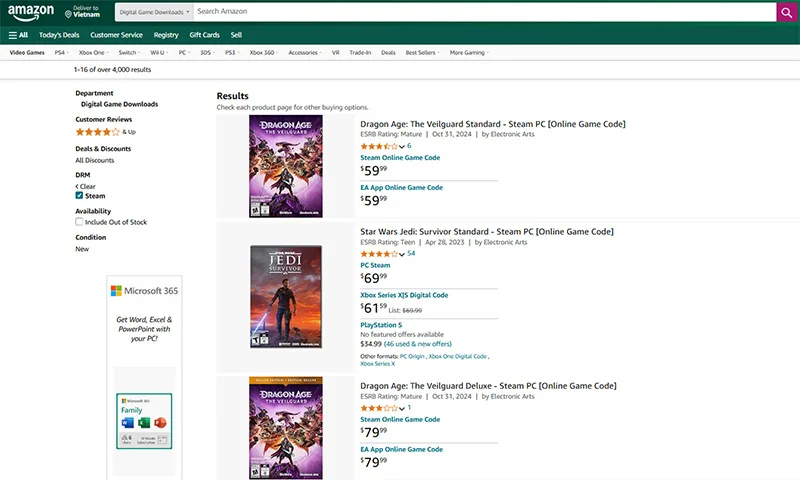This screenshot has width=800, height=480.
Task: Open 46 used & new offers
Action: (418, 344)
